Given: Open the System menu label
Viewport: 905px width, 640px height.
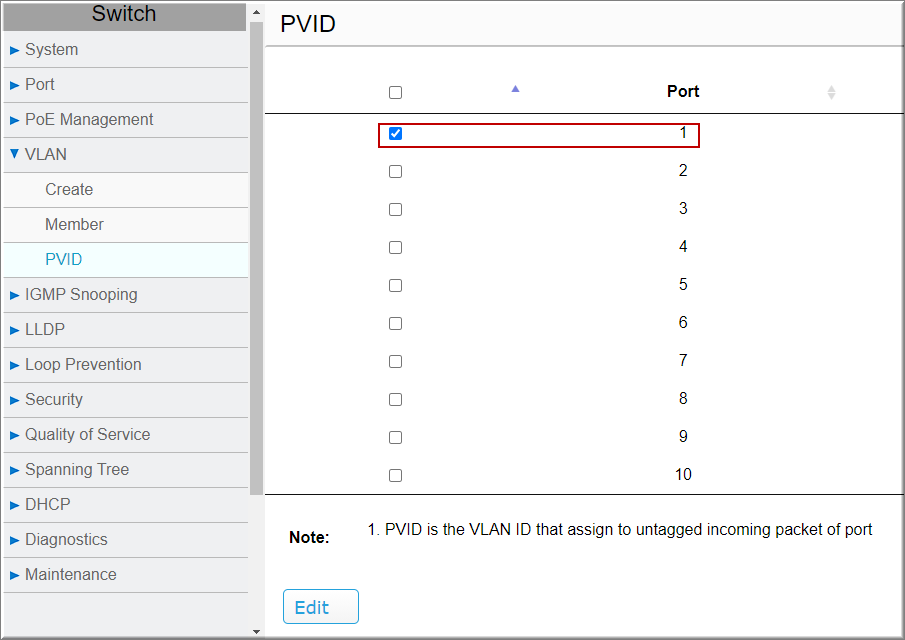Looking at the screenshot, I should [x=51, y=50].
